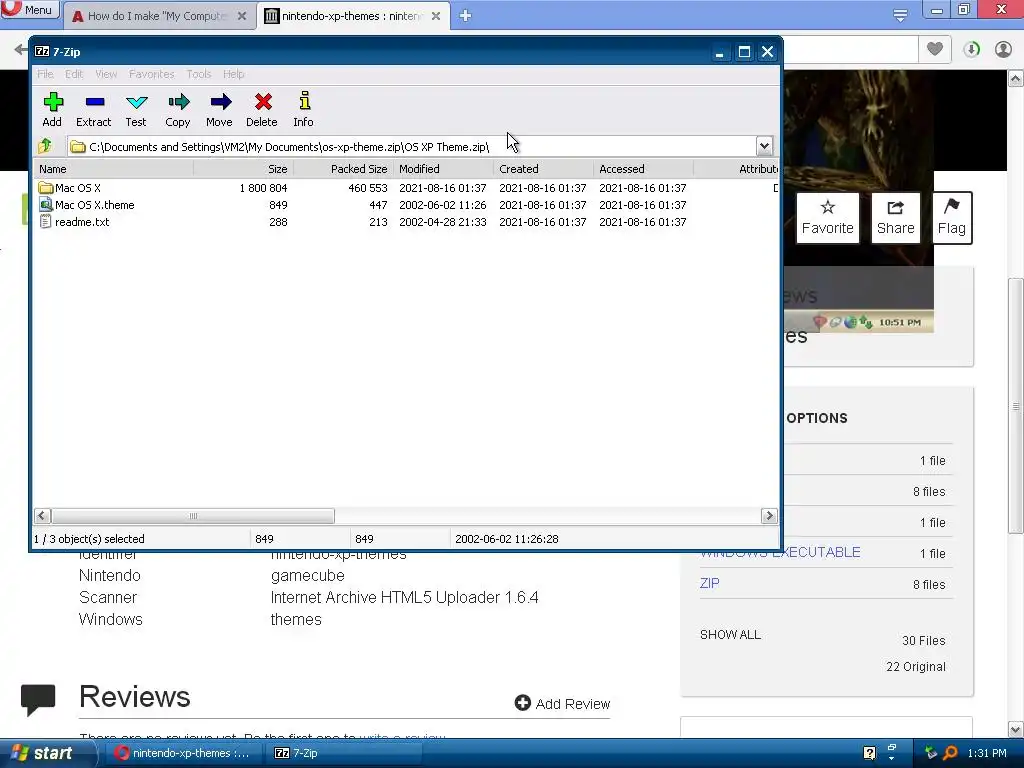Select the Copy toolbar icon
This screenshot has width=1024, height=768.
click(178, 109)
